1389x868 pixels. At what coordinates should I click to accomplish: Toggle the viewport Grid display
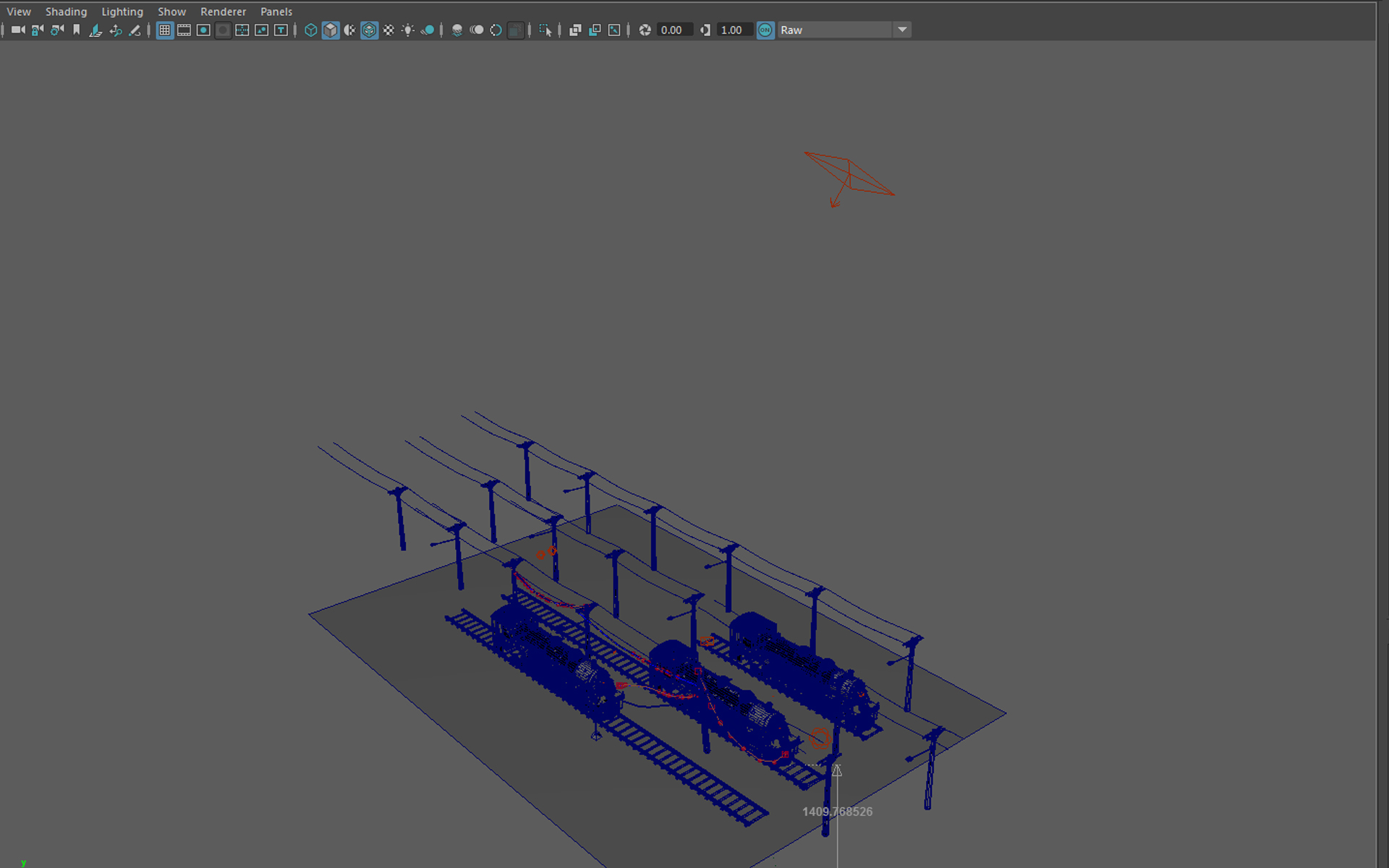click(x=165, y=30)
